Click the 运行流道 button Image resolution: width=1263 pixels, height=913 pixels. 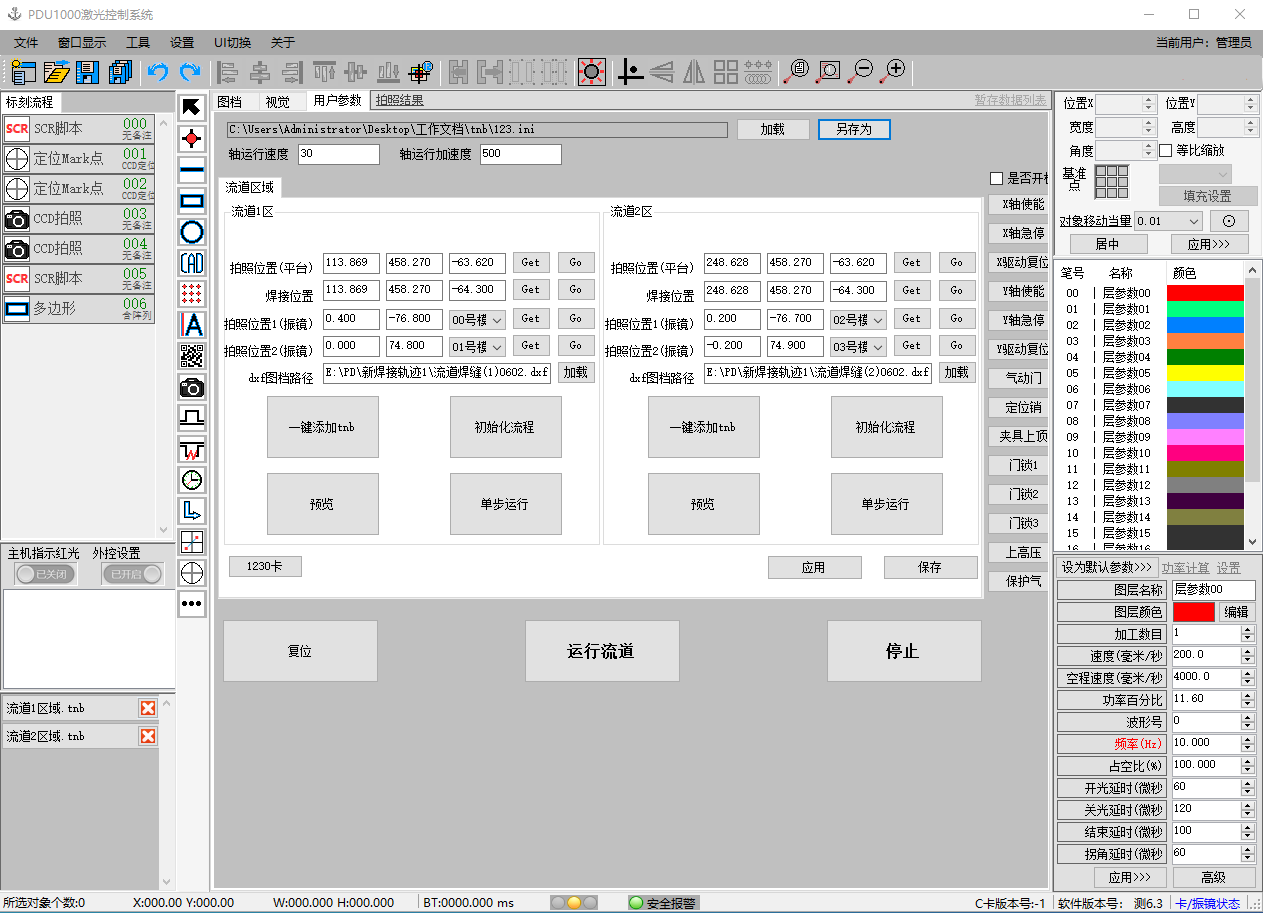point(602,651)
